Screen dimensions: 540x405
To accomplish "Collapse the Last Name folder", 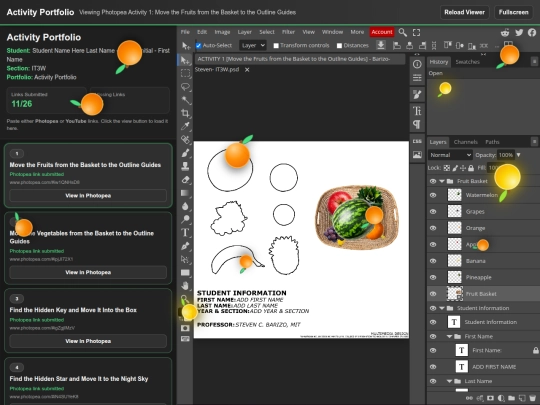I will [449, 381].
